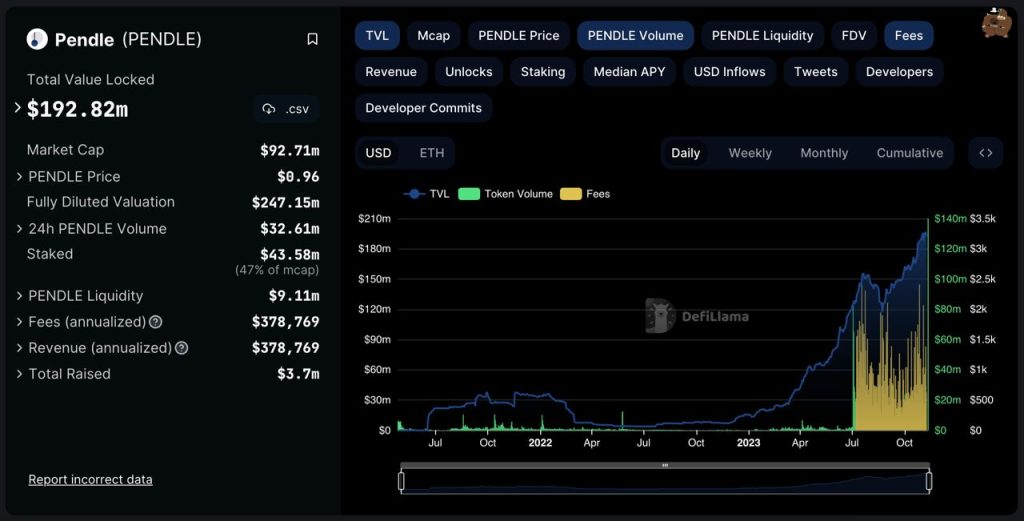Switch chart denomination to USD
The height and width of the screenshot is (521, 1024).
click(378, 153)
